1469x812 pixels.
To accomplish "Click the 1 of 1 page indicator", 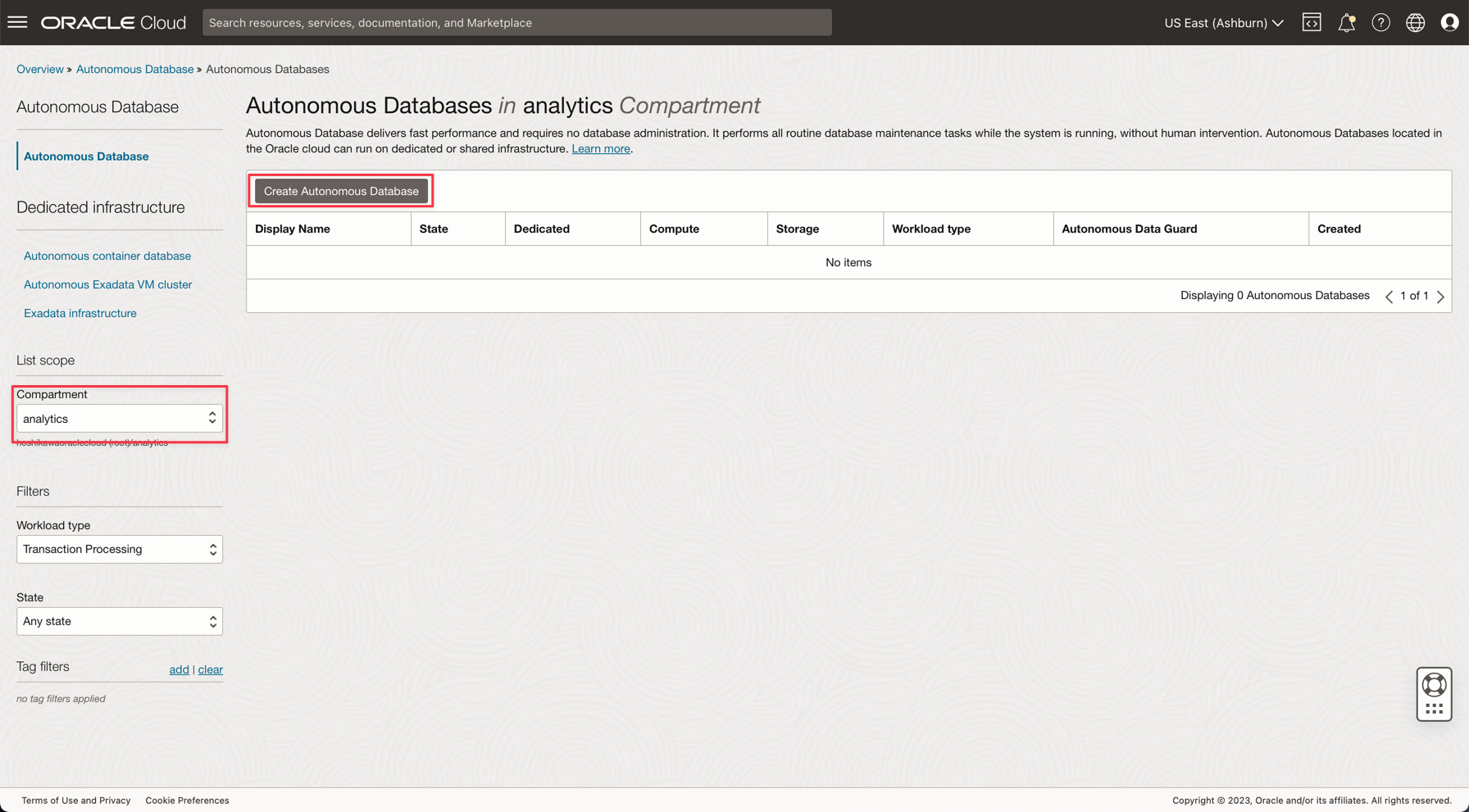I will (x=1414, y=296).
